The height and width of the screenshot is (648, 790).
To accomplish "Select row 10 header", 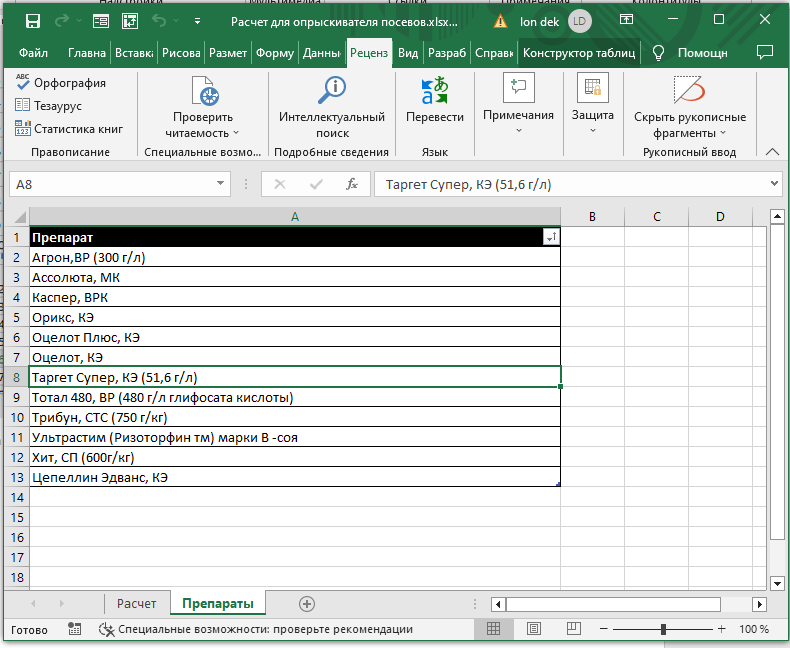I will tap(17, 417).
